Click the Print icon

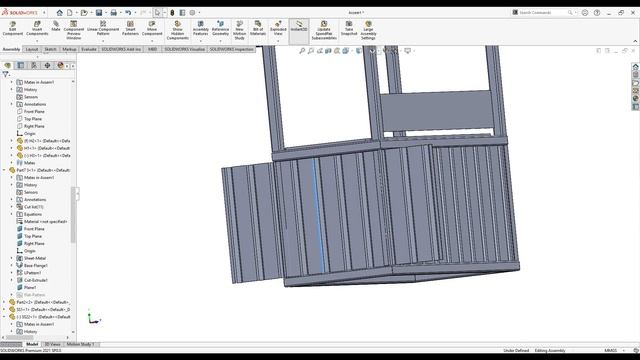point(113,13)
